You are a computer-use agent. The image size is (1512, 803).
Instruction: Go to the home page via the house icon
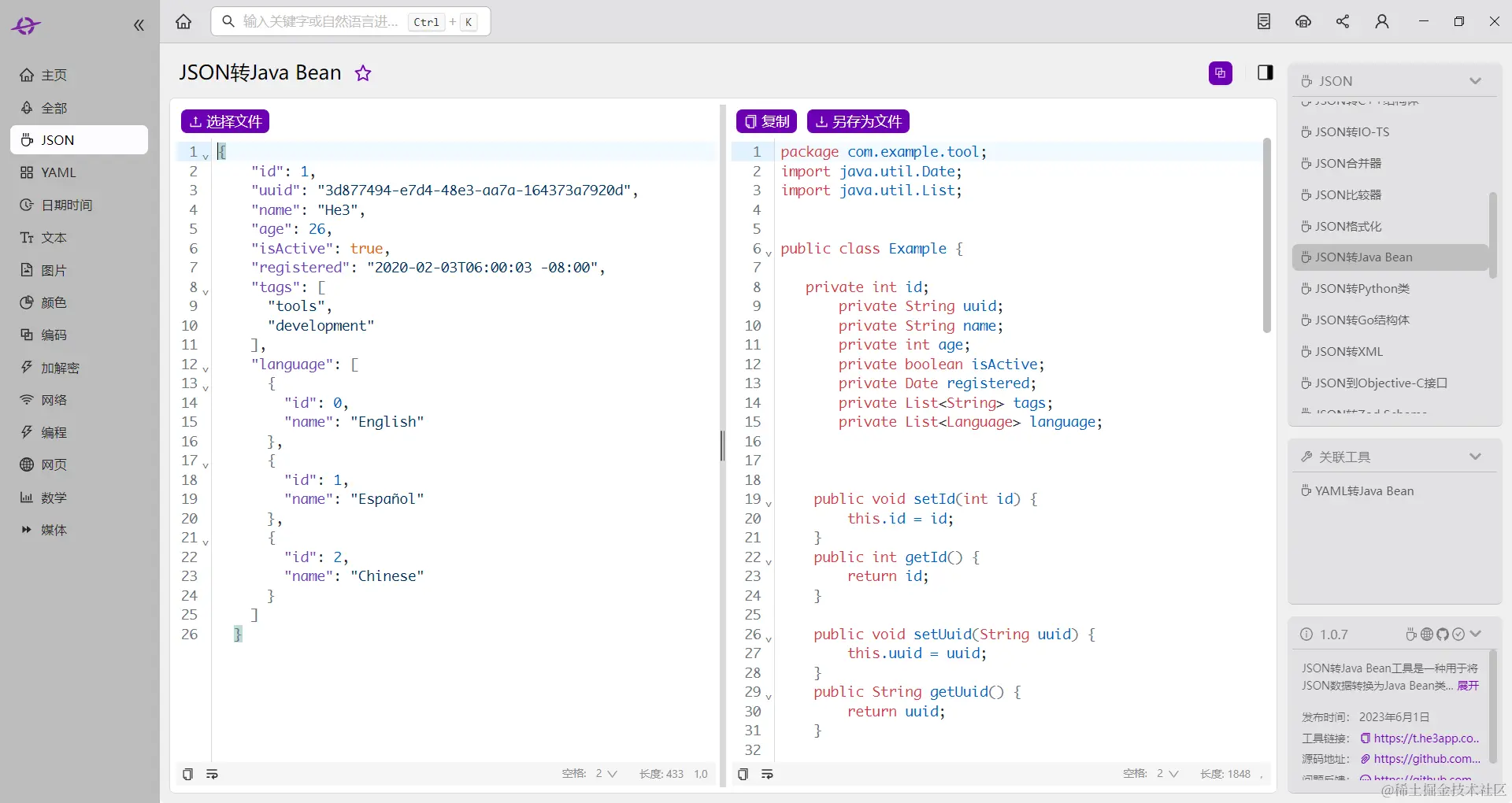pyautogui.click(x=183, y=21)
